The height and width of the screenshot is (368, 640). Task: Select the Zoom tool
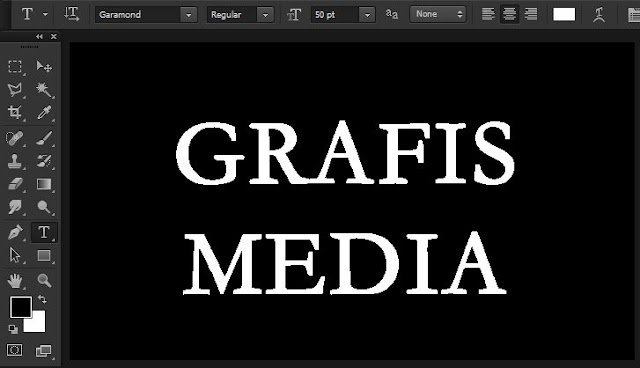coord(44,281)
